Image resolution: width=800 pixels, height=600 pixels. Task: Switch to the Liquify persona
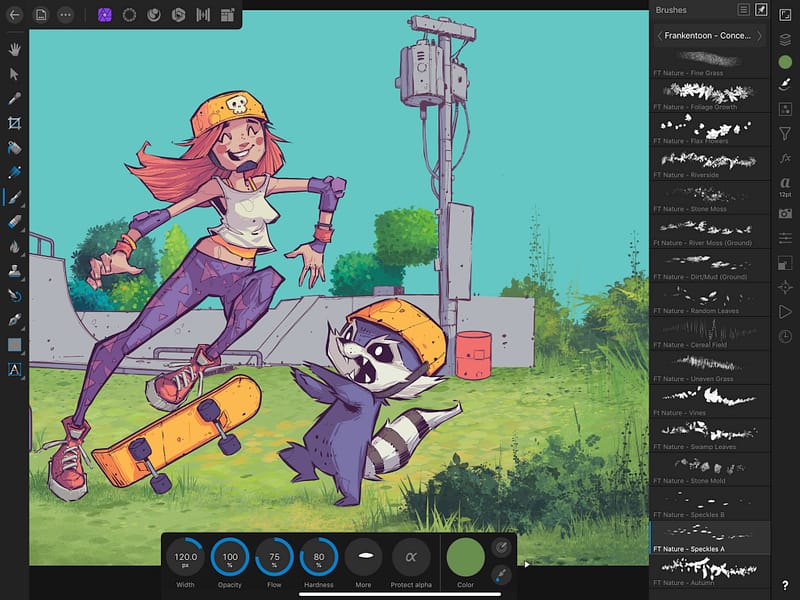[154, 15]
